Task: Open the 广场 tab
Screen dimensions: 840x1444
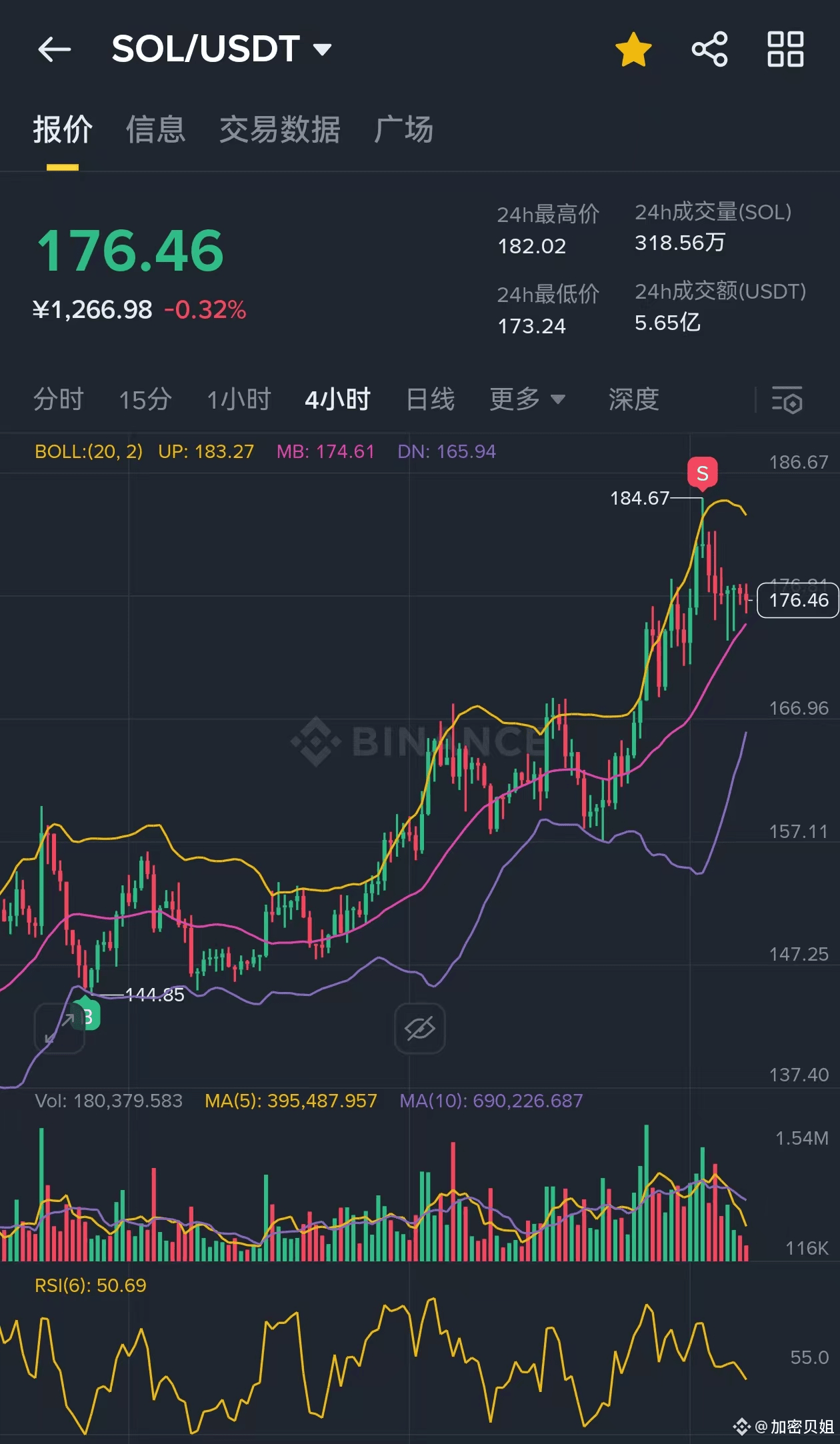Action: [x=403, y=129]
